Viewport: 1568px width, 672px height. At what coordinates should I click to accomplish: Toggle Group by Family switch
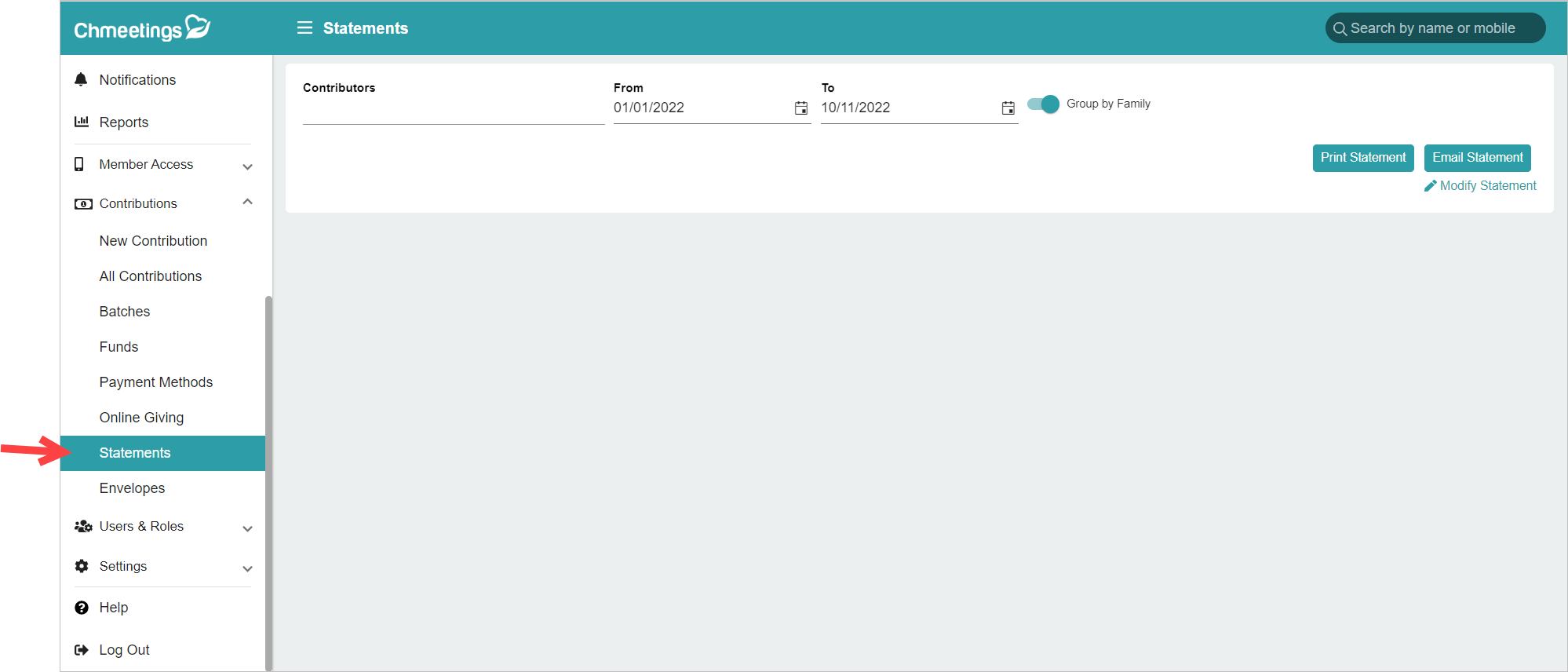(1043, 104)
